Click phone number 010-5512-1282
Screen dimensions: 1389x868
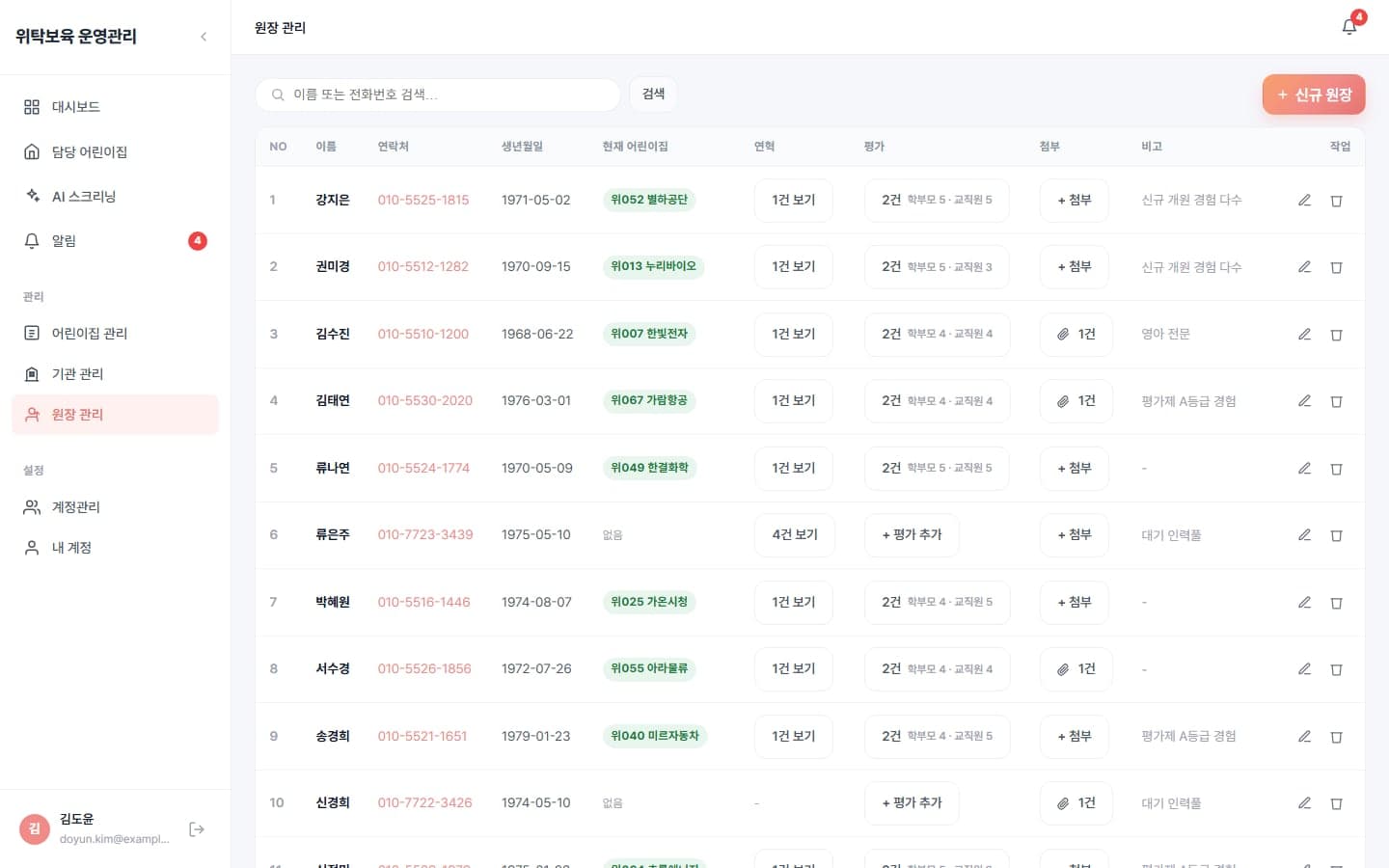pyautogui.click(x=423, y=267)
